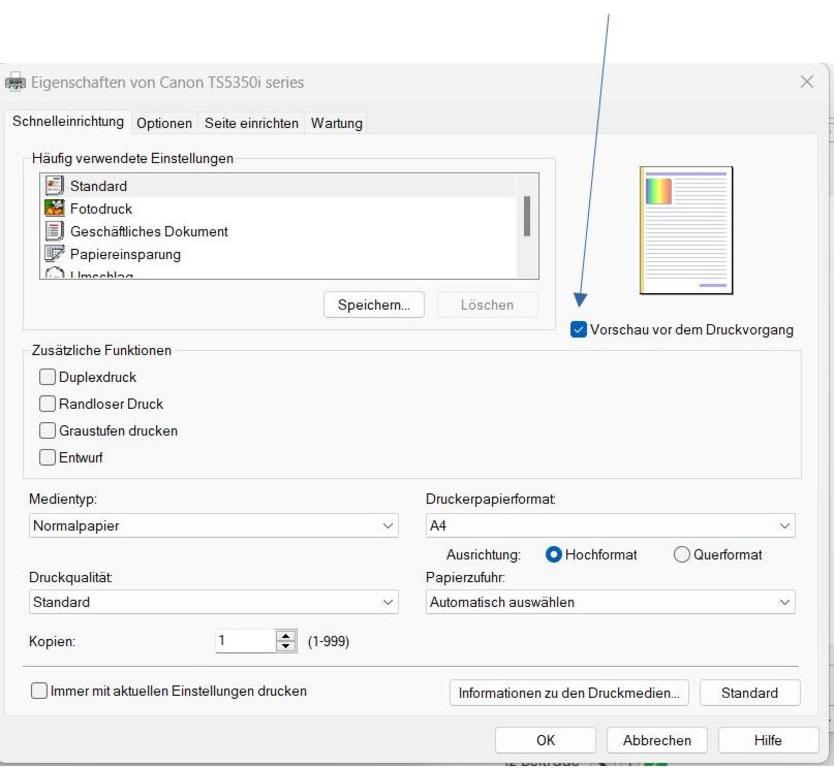Enable the Duplexdruck checkbox
The width and height of the screenshot is (834, 768).
(x=47, y=377)
